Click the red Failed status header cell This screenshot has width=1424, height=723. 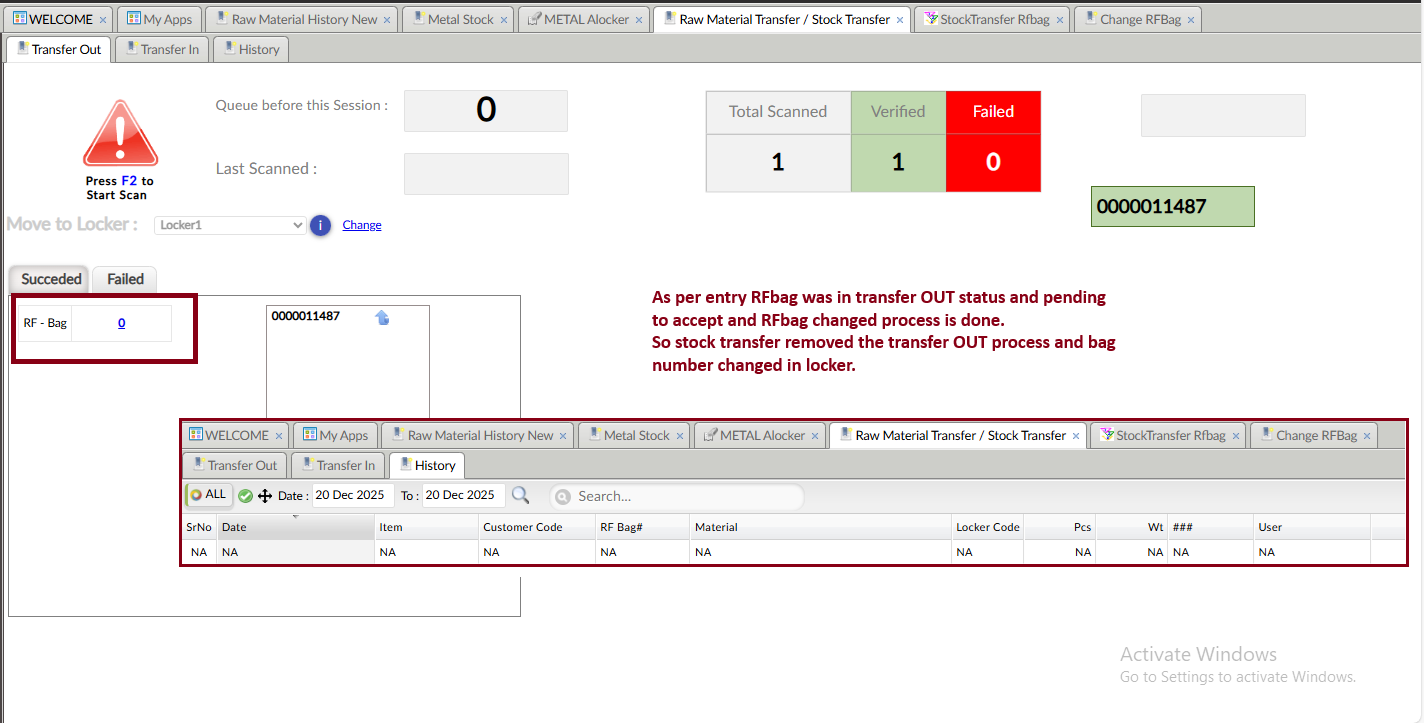[x=993, y=112]
